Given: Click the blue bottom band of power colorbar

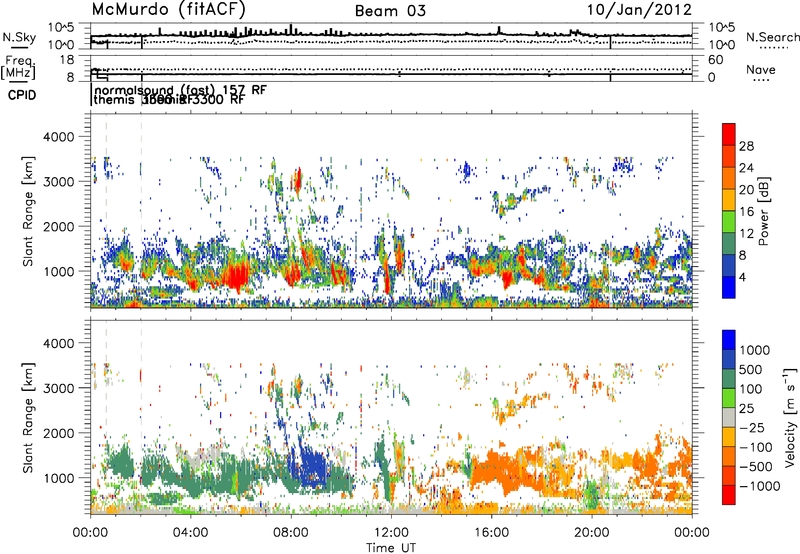Looking at the screenshot, I should click(729, 287).
